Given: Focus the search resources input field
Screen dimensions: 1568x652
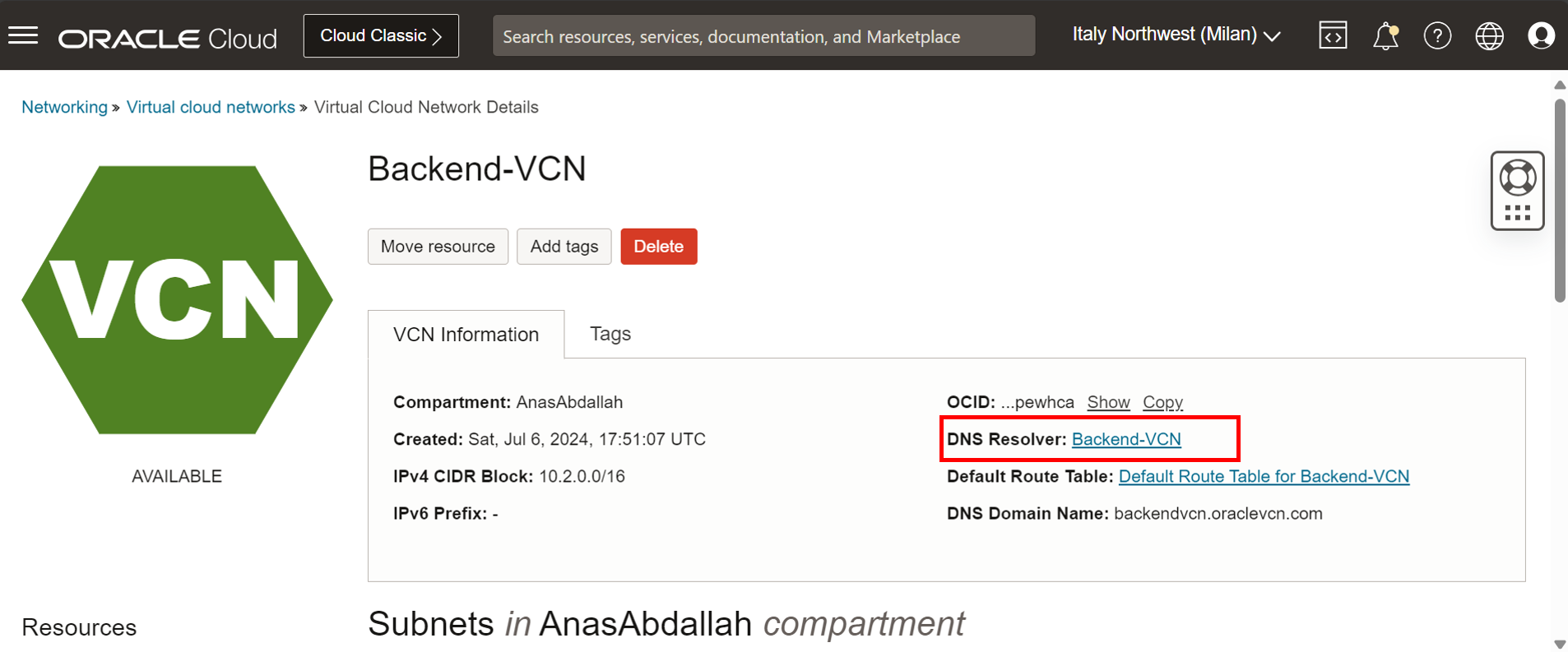Looking at the screenshot, I should coord(763,36).
